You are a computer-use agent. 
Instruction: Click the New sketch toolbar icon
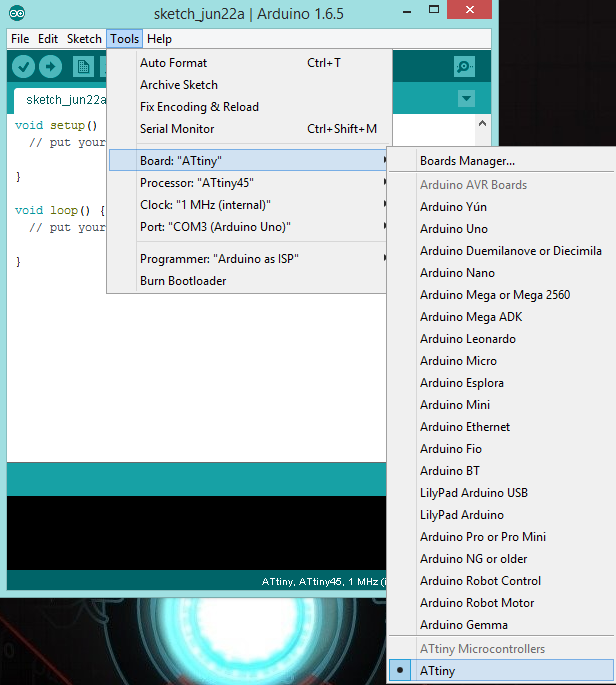tap(83, 67)
